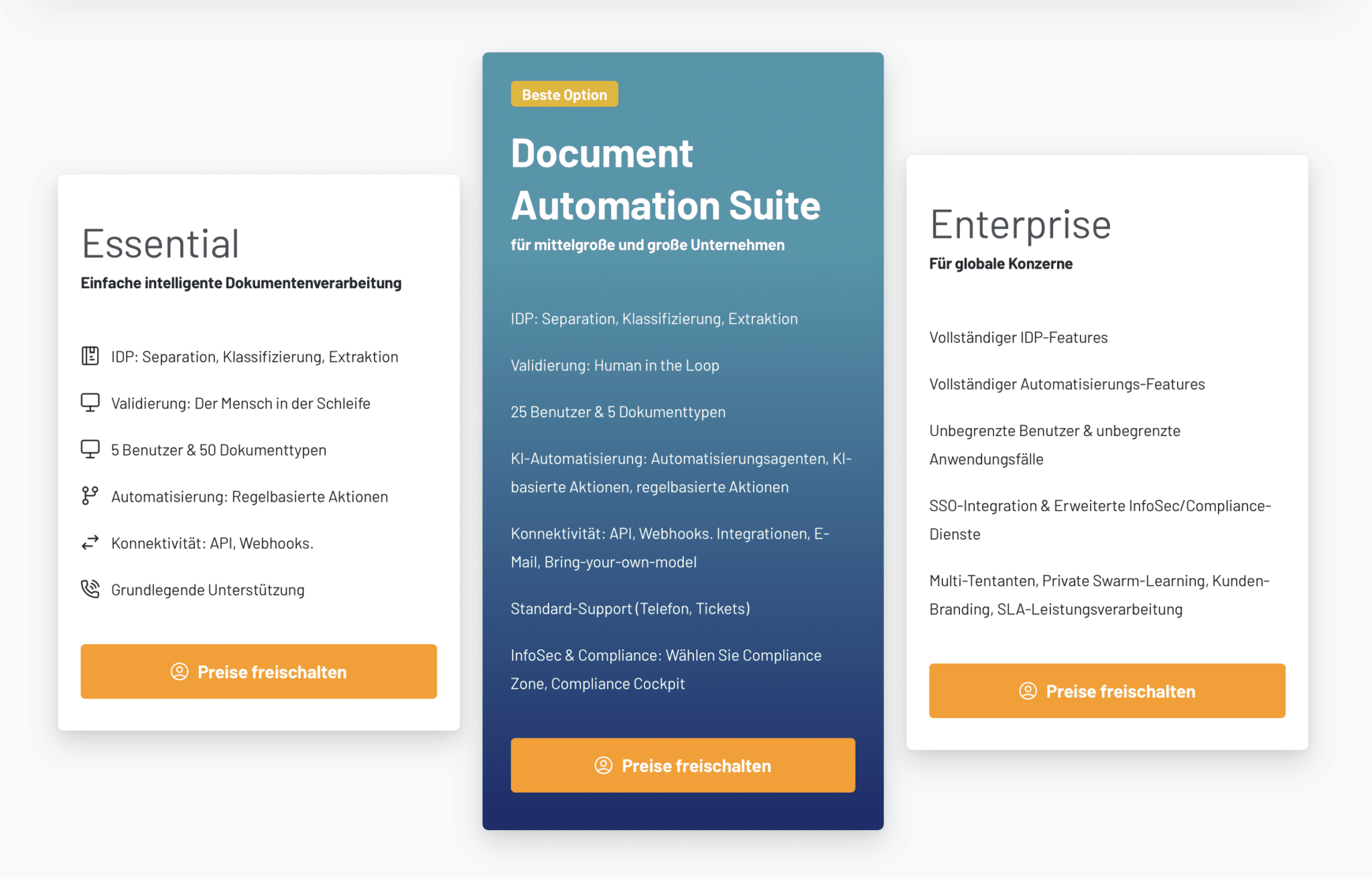Click the IDP document icon in Essential plan
1372x879 pixels.
click(x=90, y=356)
